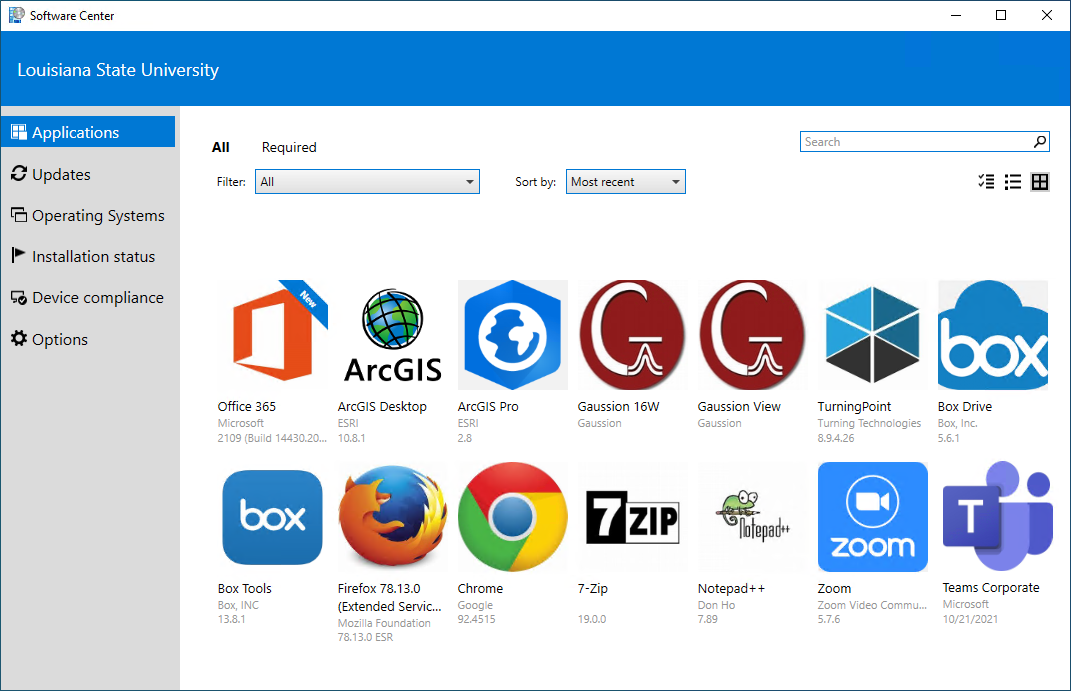The height and width of the screenshot is (691, 1071).
Task: Go to Installation status section
Action: [x=93, y=257]
